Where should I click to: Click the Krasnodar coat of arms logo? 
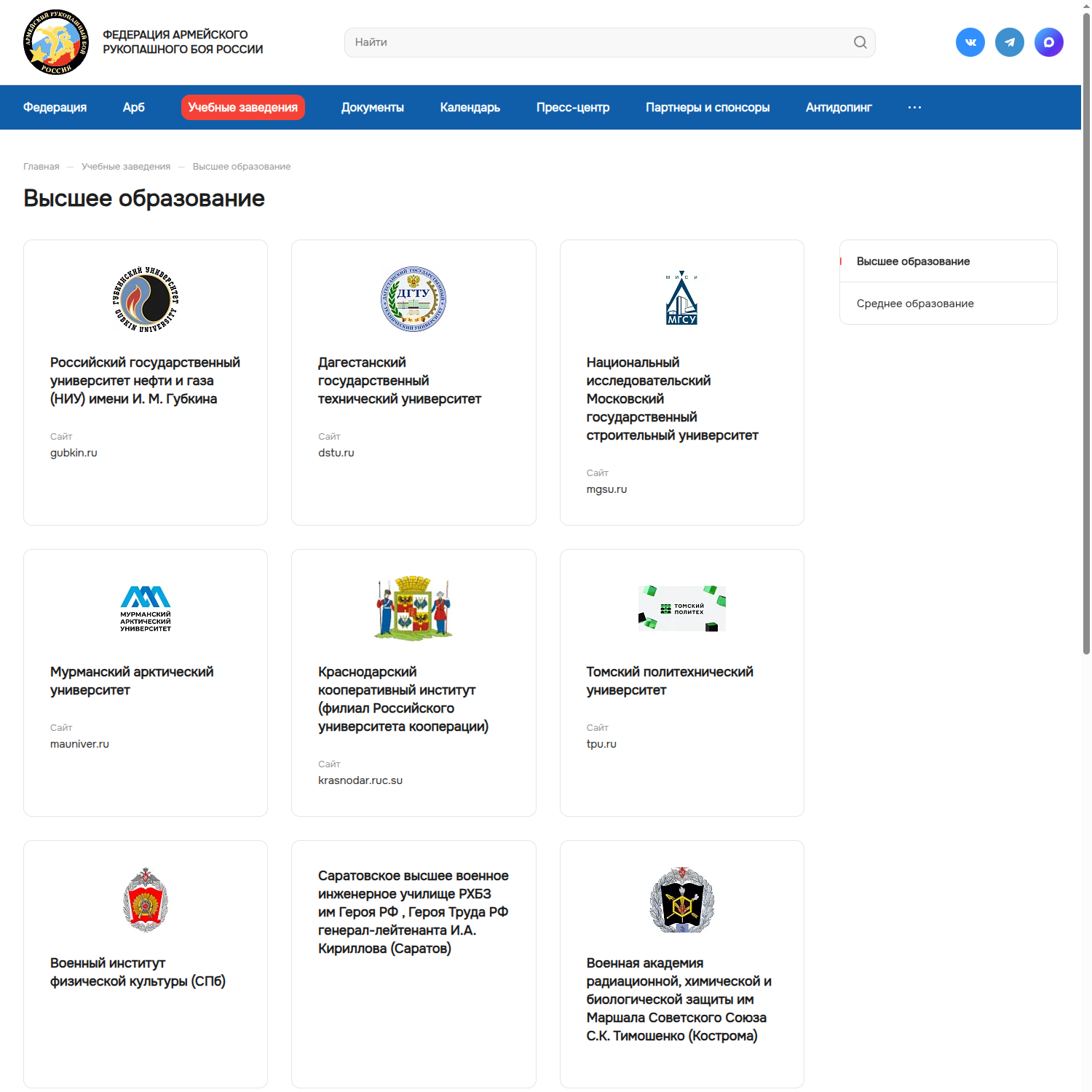(414, 609)
